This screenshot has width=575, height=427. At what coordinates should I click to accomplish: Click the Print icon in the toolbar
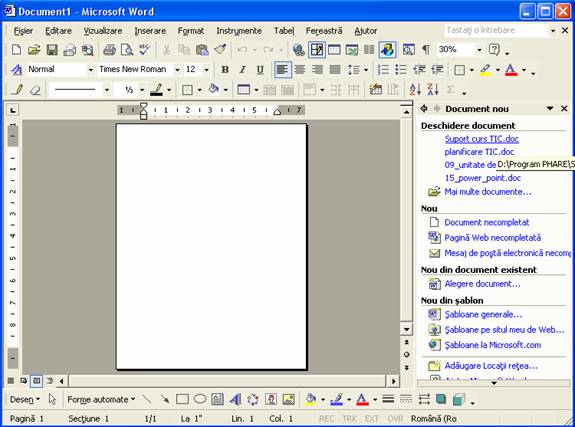109,50
